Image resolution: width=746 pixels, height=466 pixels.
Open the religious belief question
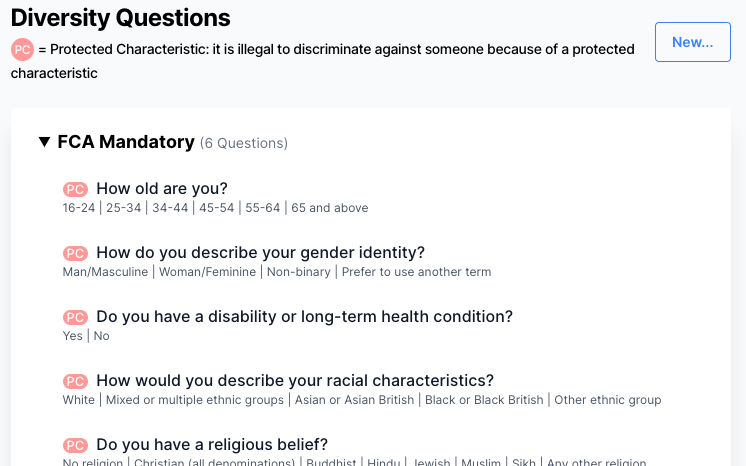tap(212, 444)
